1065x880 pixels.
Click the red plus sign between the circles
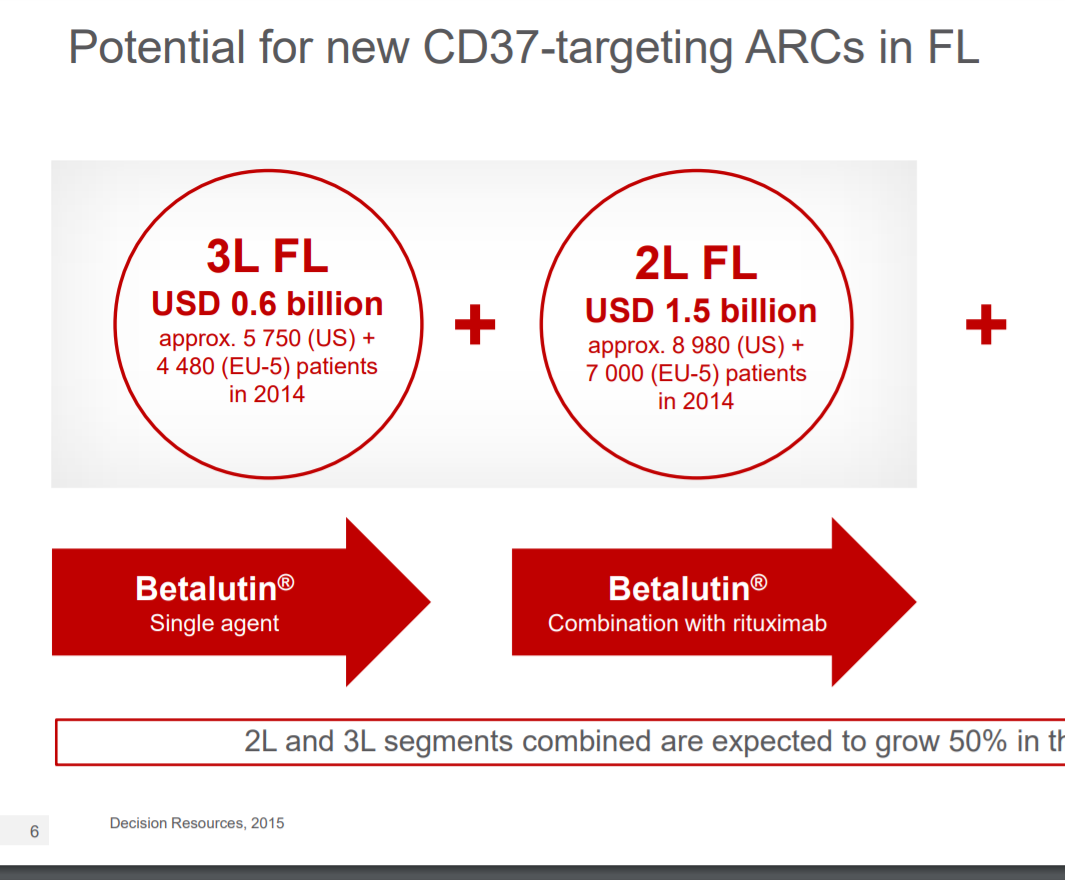coord(475,324)
